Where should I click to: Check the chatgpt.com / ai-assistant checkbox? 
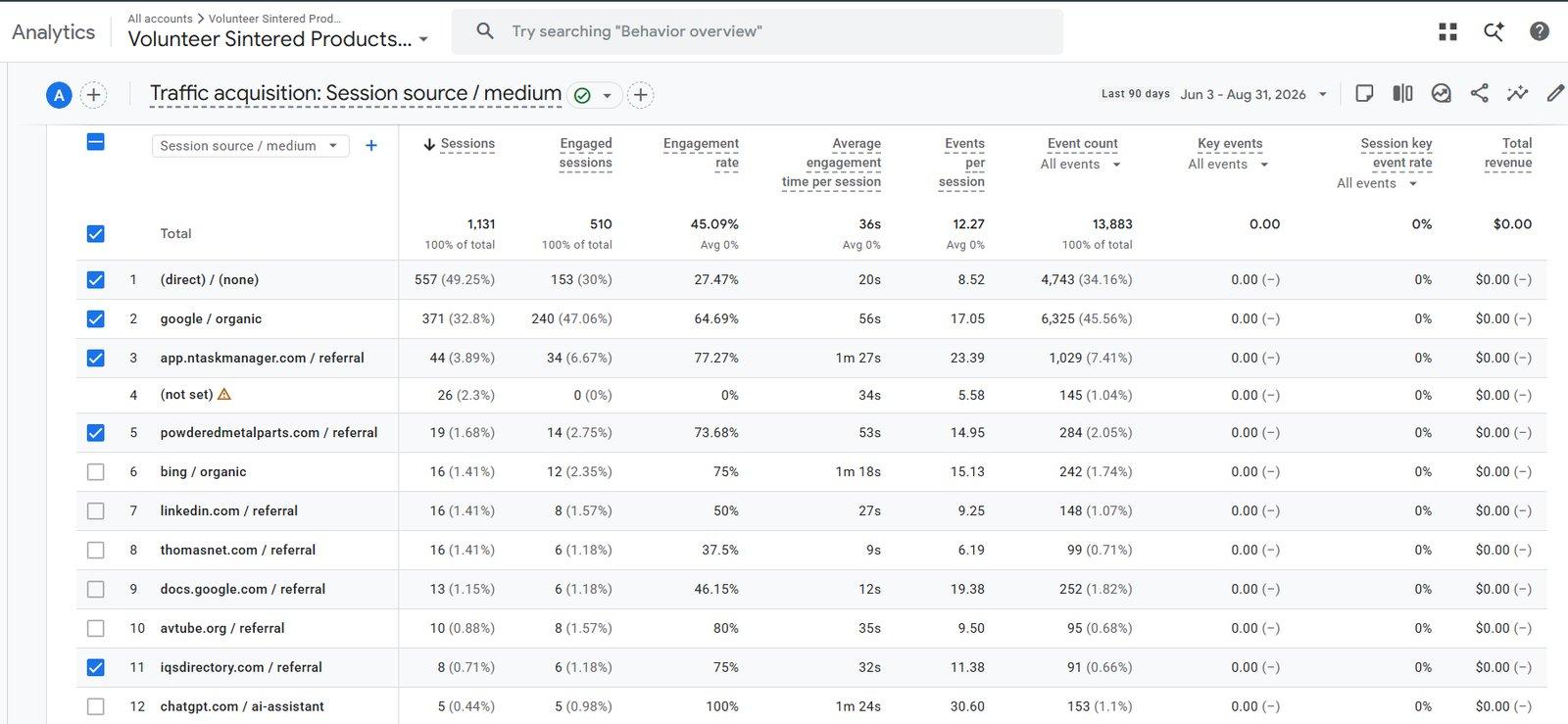[95, 705]
